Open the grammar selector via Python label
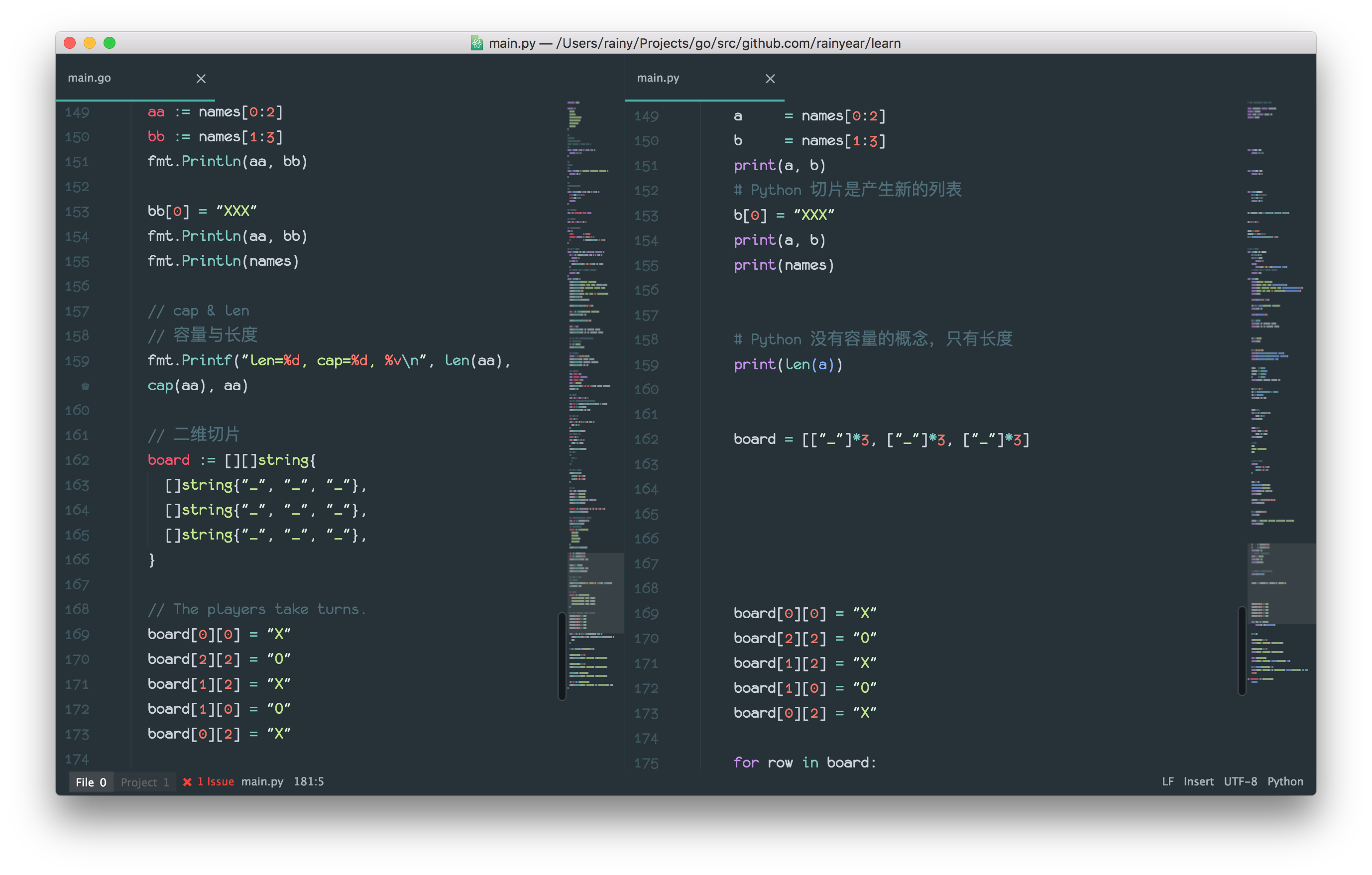The height and width of the screenshot is (875, 1372). [x=1285, y=781]
